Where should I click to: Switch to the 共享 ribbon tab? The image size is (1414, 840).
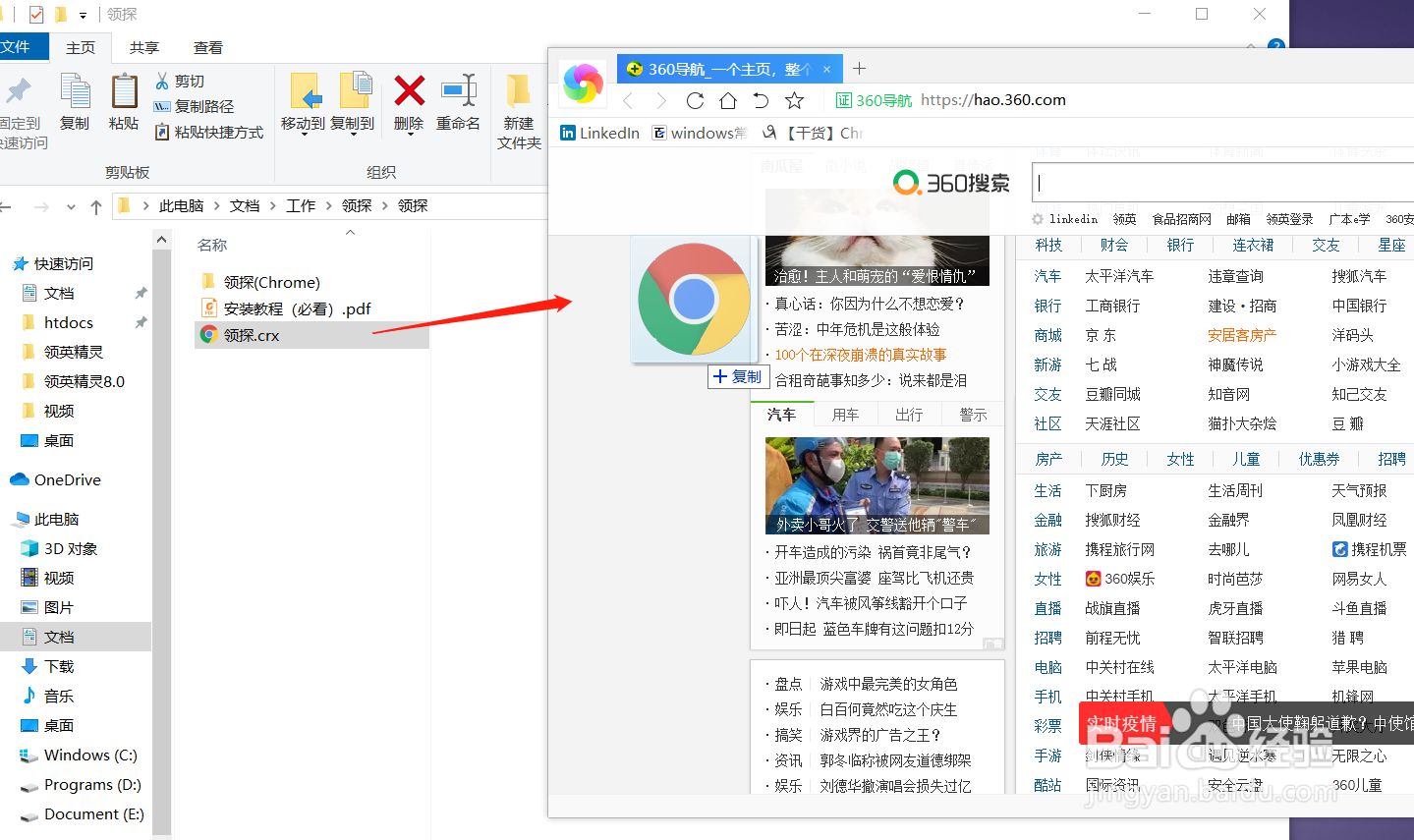point(144,47)
